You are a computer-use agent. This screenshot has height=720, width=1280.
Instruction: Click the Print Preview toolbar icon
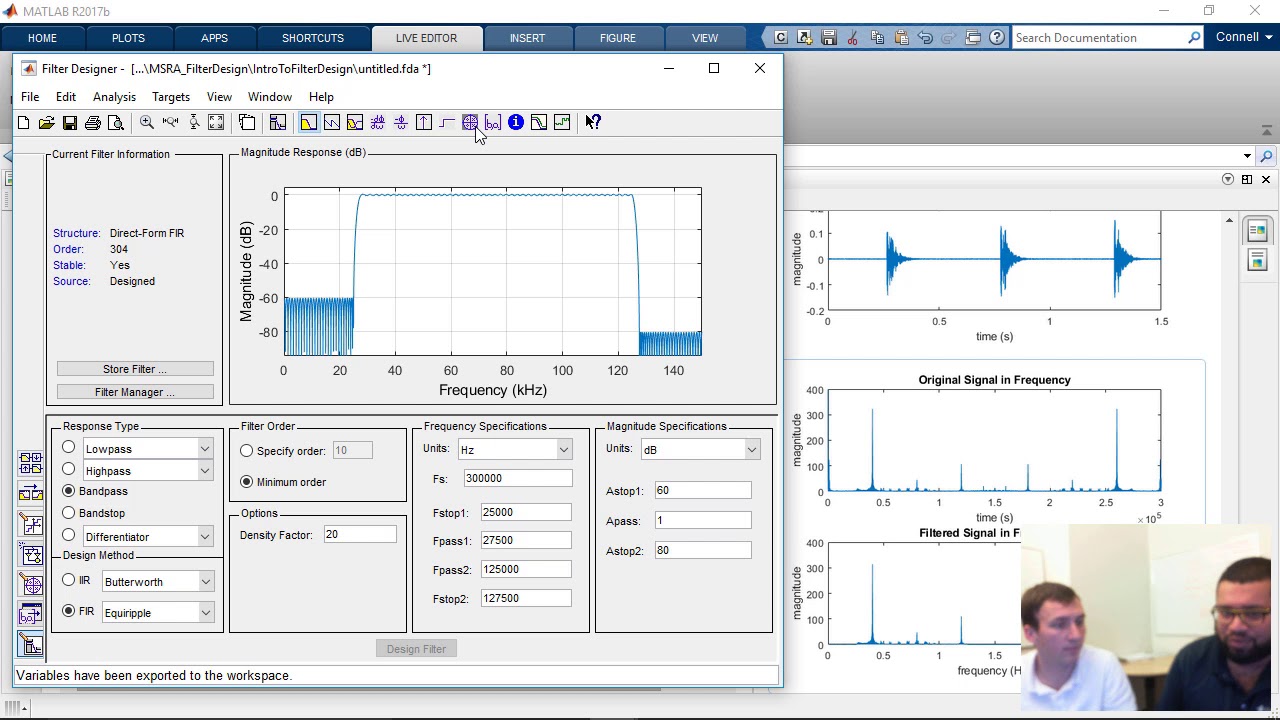(116, 123)
